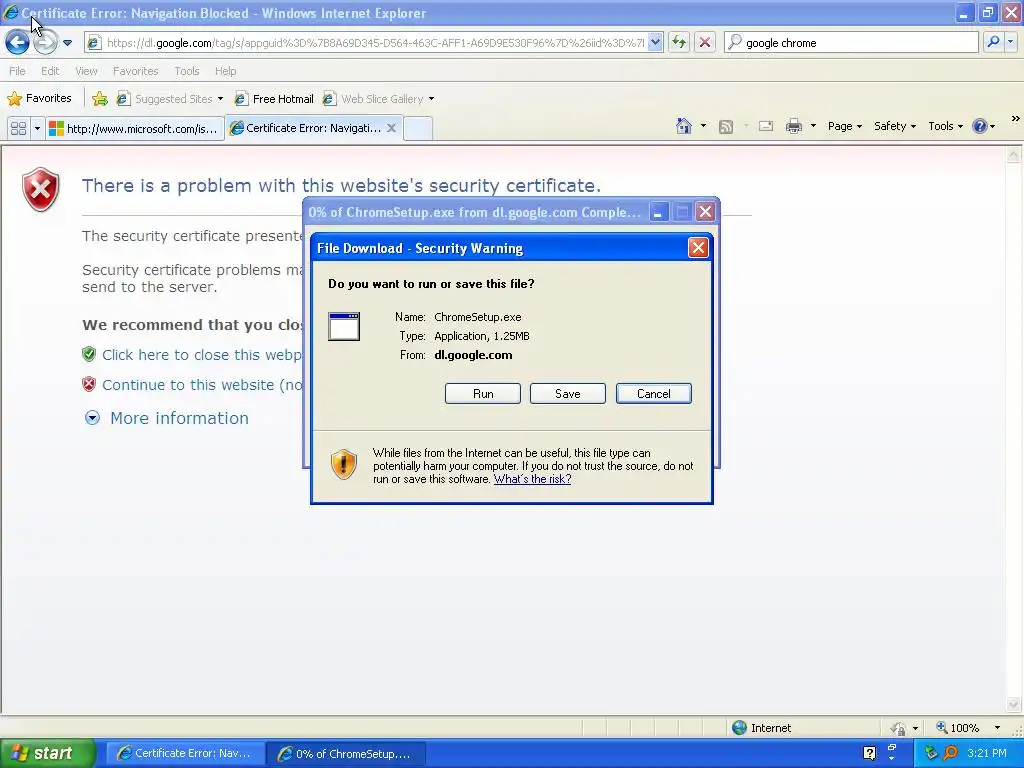Click the Print icon
The height and width of the screenshot is (768, 1024).
[x=793, y=126]
